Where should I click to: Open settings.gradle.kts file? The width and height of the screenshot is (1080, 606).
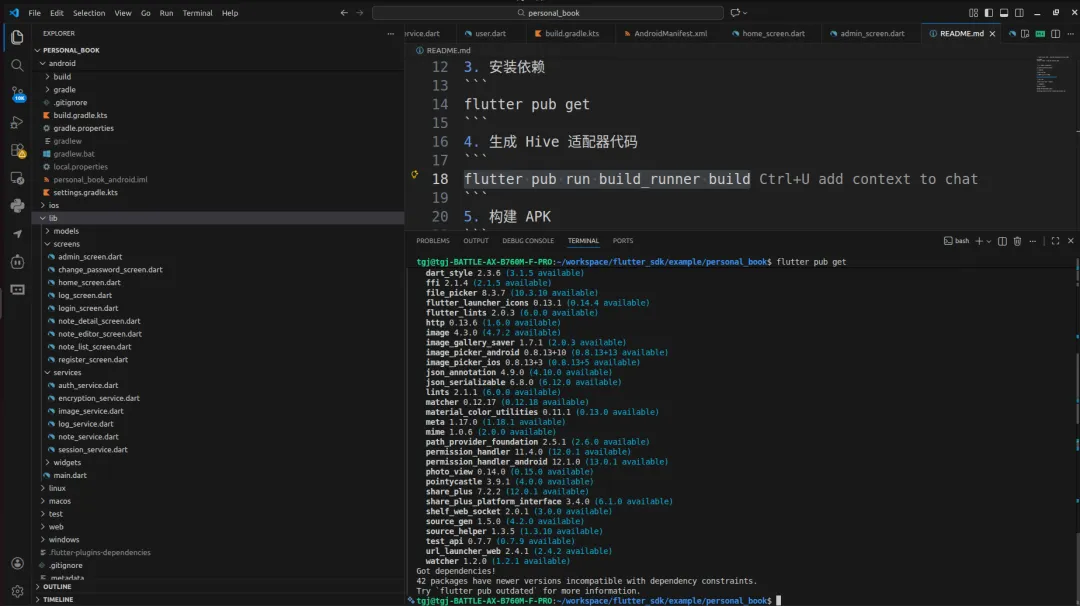(x=85, y=192)
